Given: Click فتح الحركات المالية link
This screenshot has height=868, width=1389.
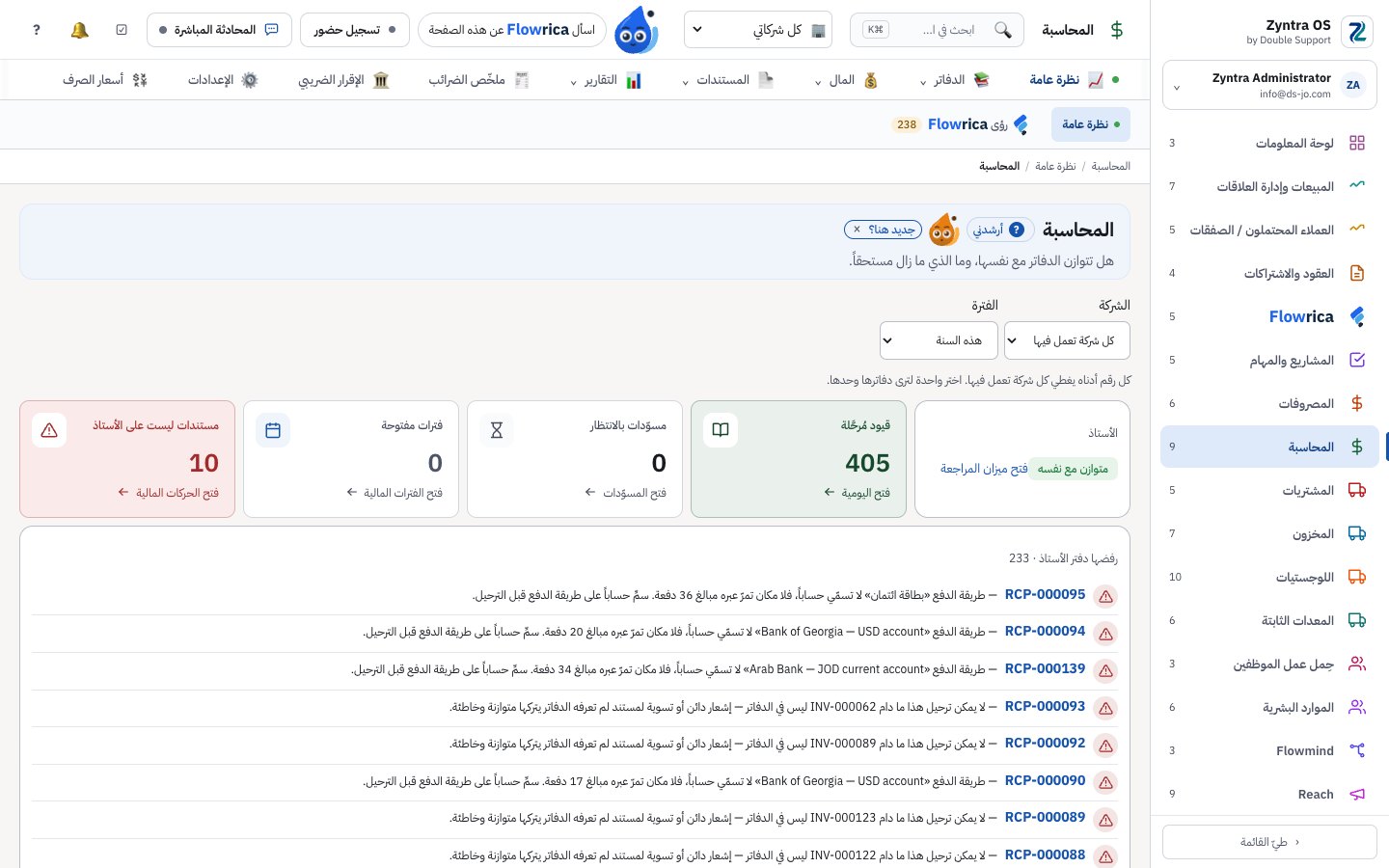Looking at the screenshot, I should point(169,493).
